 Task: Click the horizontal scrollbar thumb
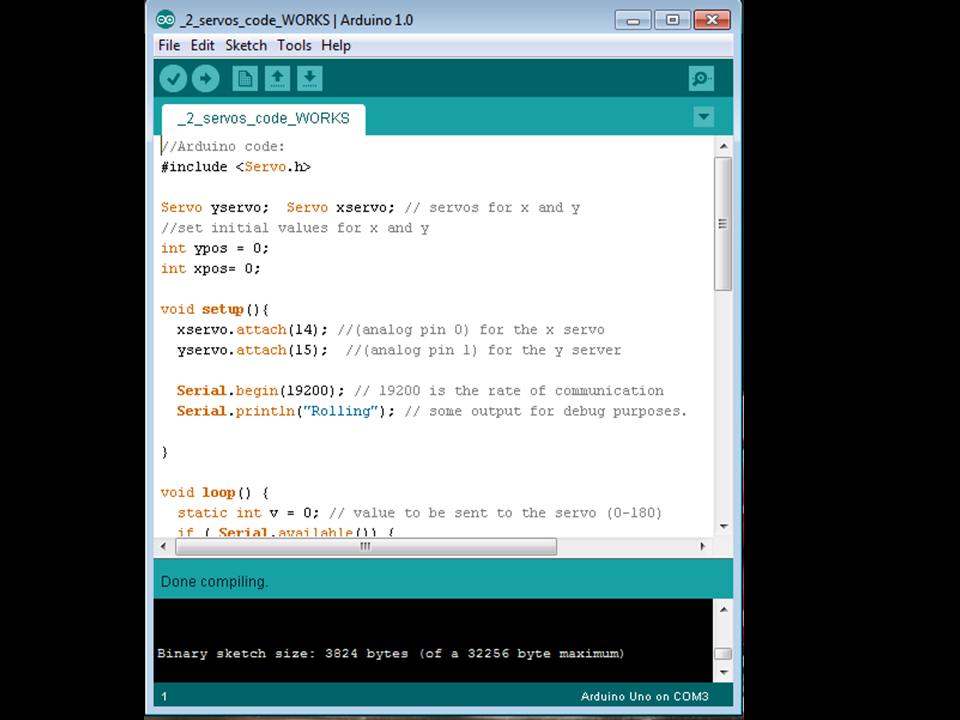(366, 546)
